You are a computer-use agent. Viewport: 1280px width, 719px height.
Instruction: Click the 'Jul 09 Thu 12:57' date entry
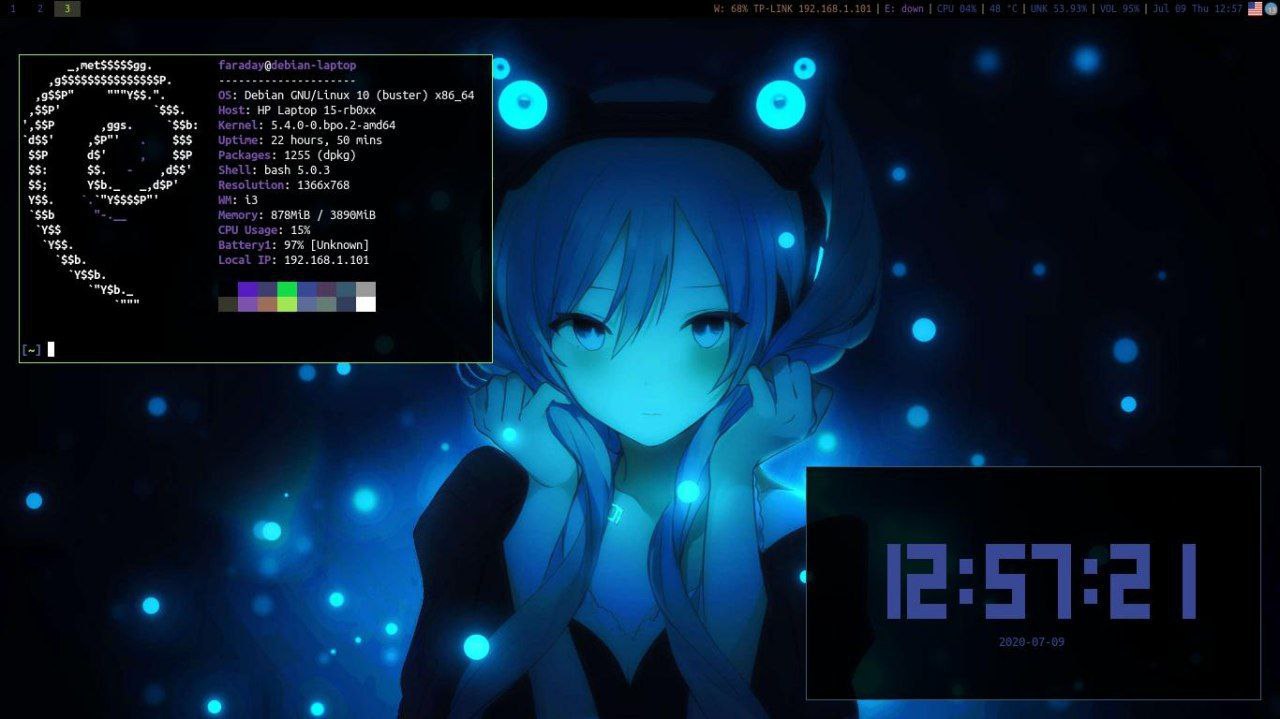tap(1197, 8)
